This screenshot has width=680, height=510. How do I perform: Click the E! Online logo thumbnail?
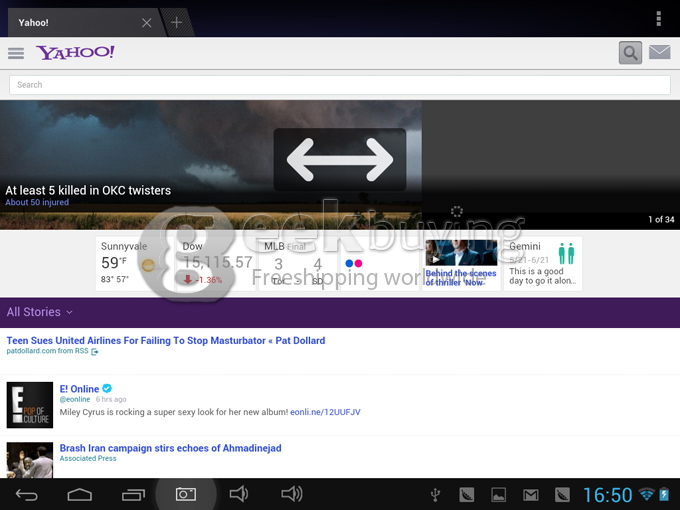29,405
